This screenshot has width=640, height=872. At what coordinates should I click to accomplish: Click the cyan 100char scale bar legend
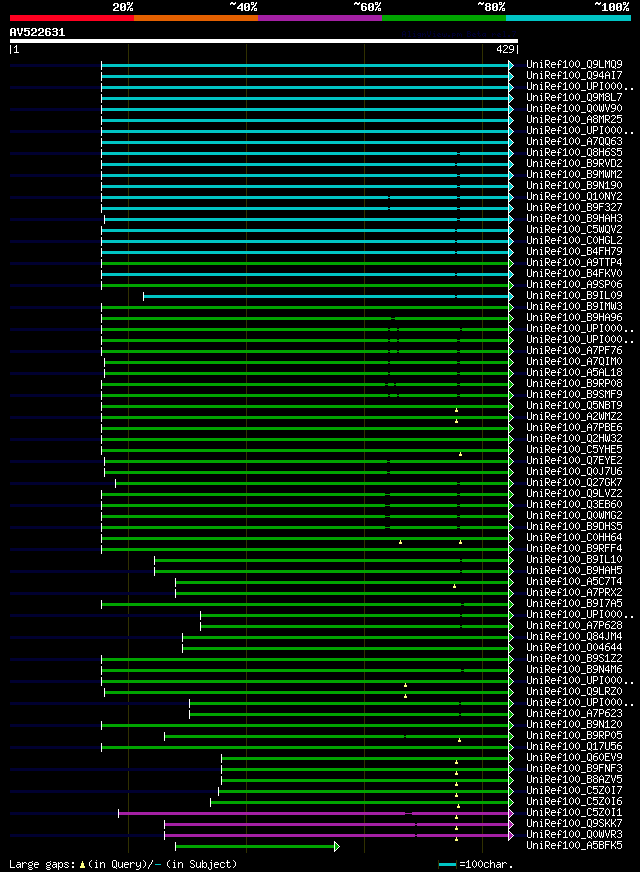[x=447, y=864]
